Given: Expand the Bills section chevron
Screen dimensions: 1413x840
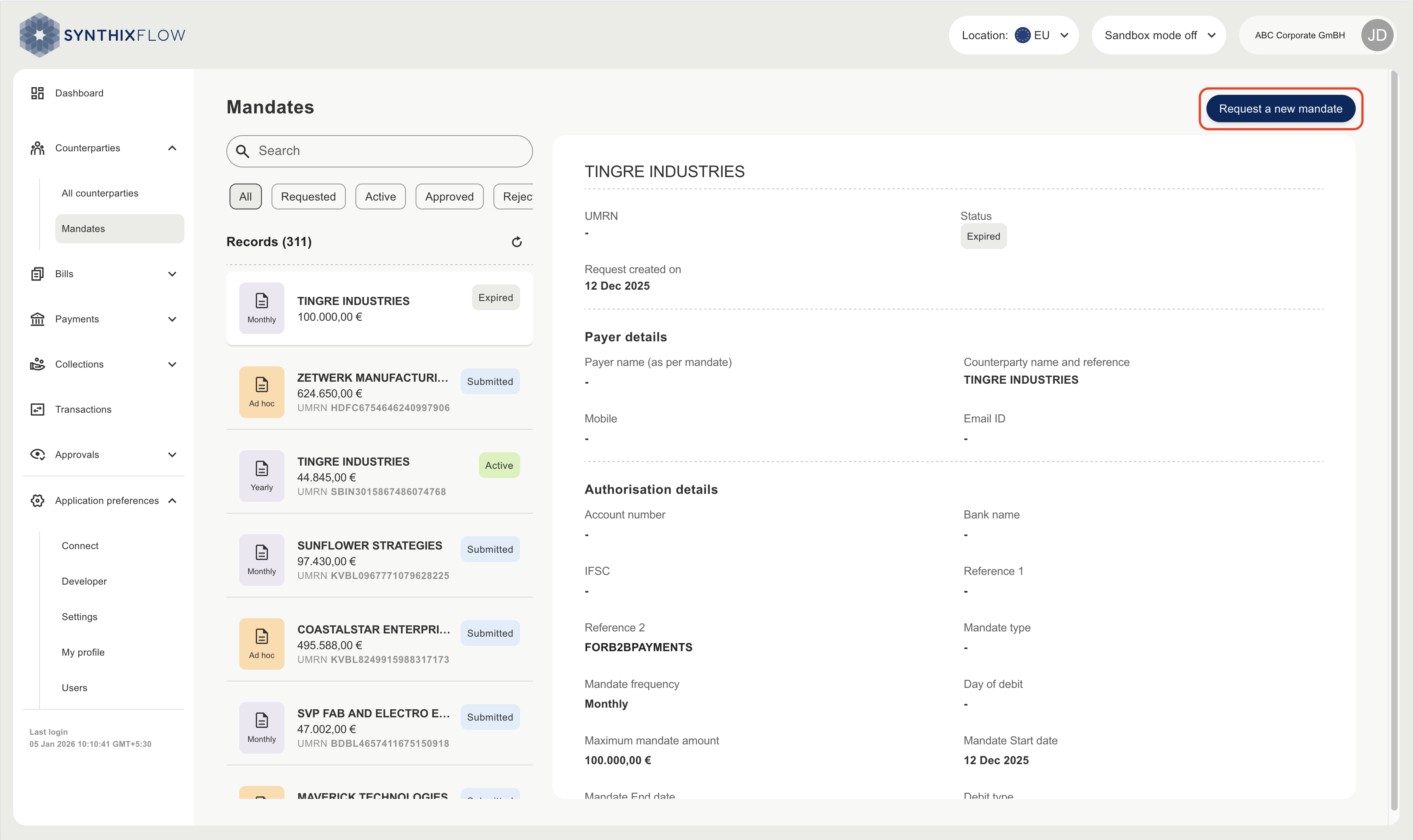Looking at the screenshot, I should pyautogui.click(x=173, y=274).
